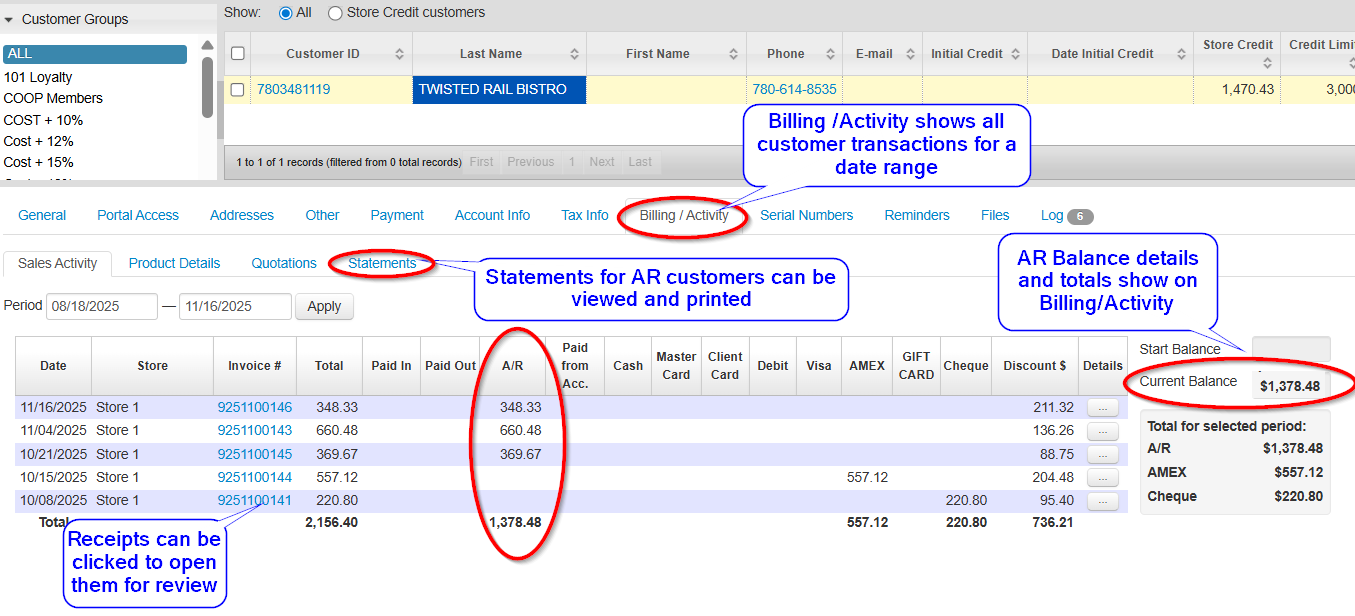Open the Payment tab
This screenshot has height=616, width=1355.
click(x=397, y=215)
